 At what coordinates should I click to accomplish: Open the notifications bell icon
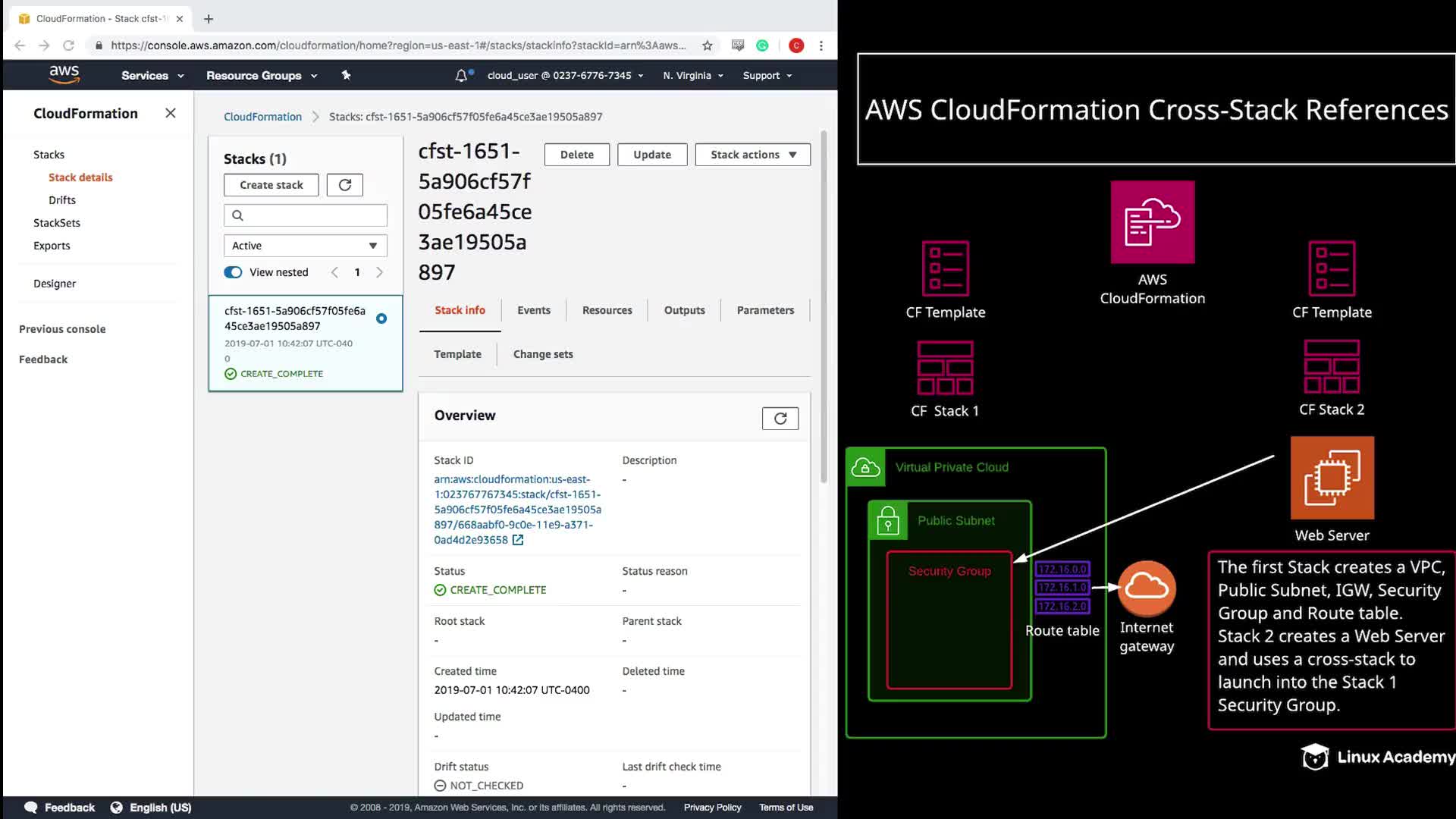[x=461, y=75]
